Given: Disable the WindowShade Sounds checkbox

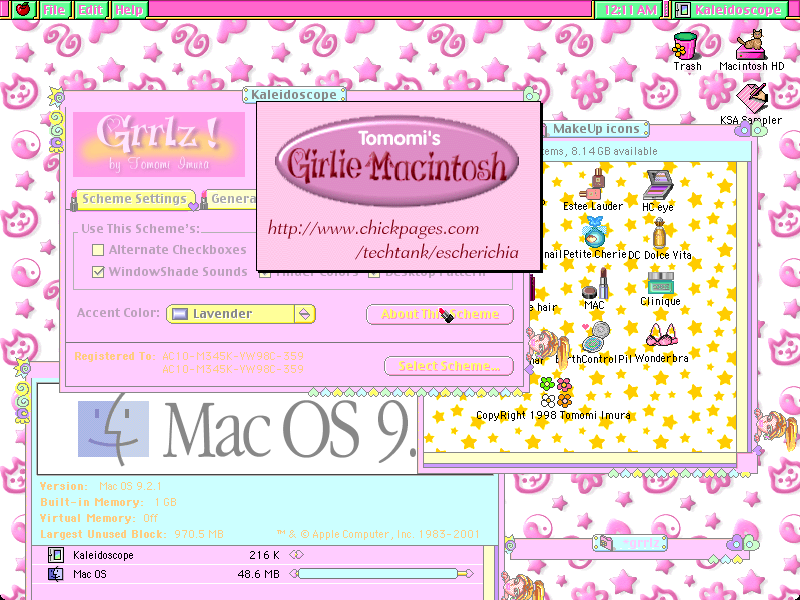Looking at the screenshot, I should tap(97, 271).
